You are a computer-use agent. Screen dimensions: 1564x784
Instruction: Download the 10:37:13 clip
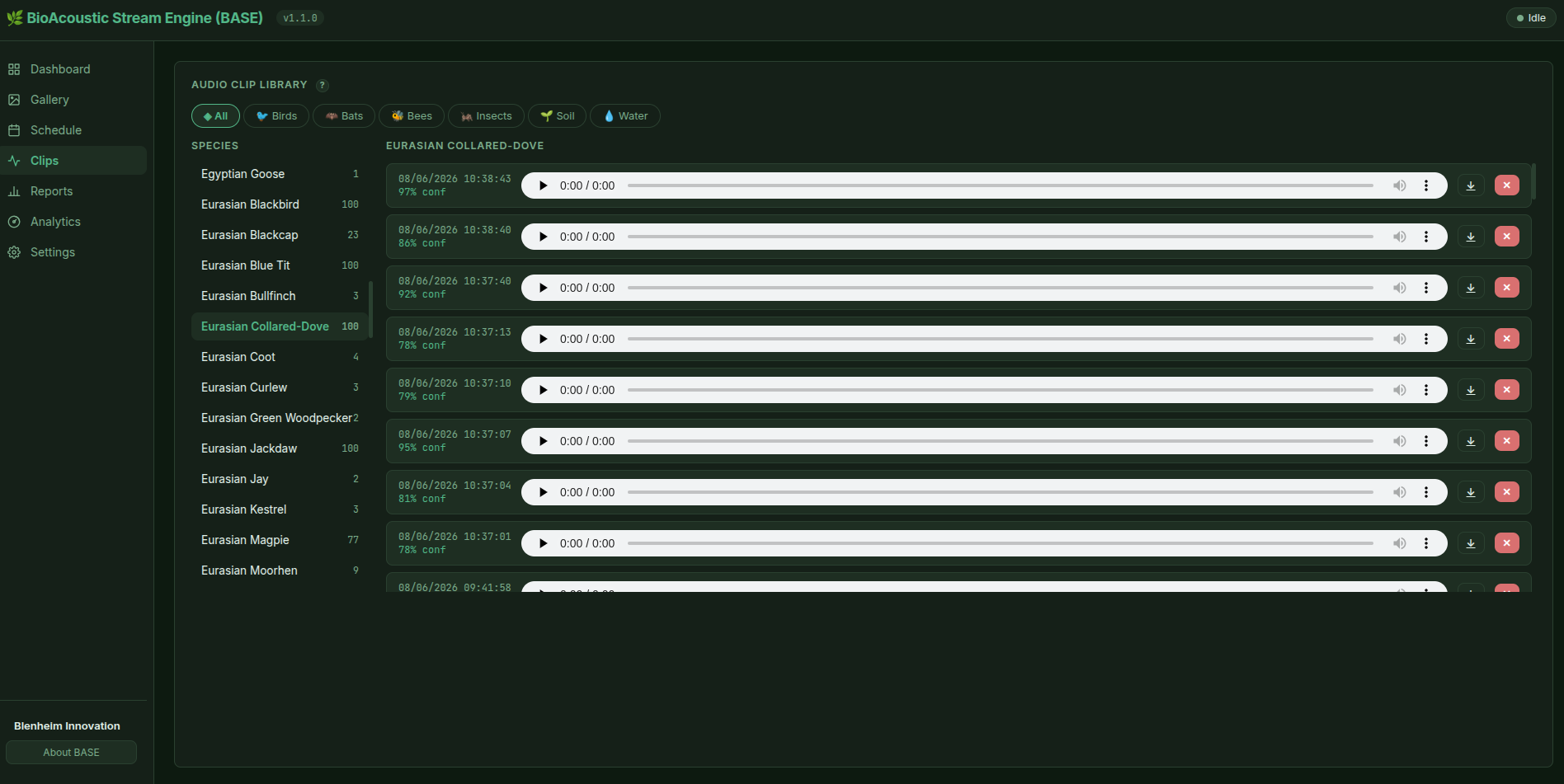point(1471,339)
